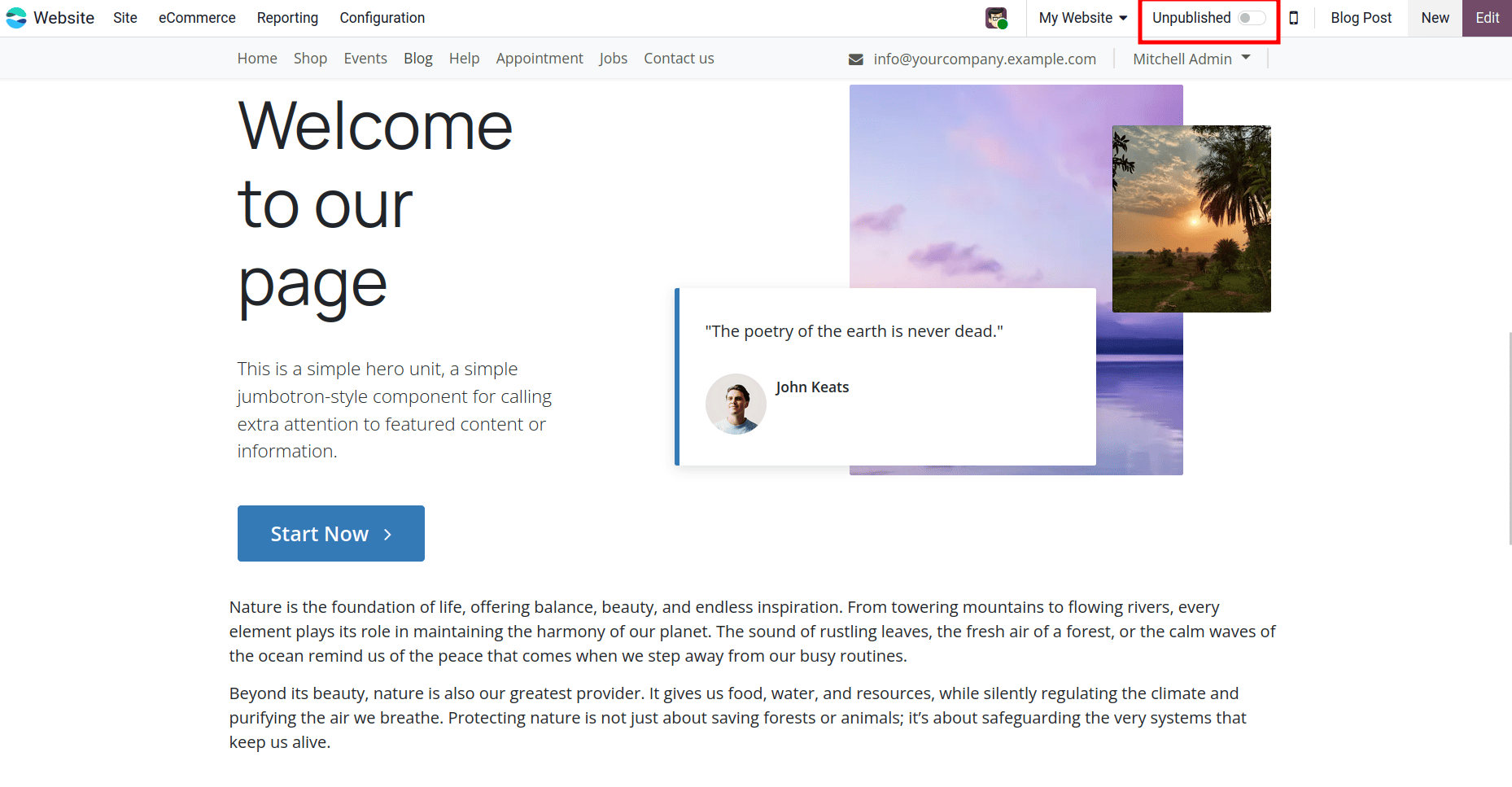Click the New button to create content
Screen dimensions: 1512x787
(x=1434, y=17)
